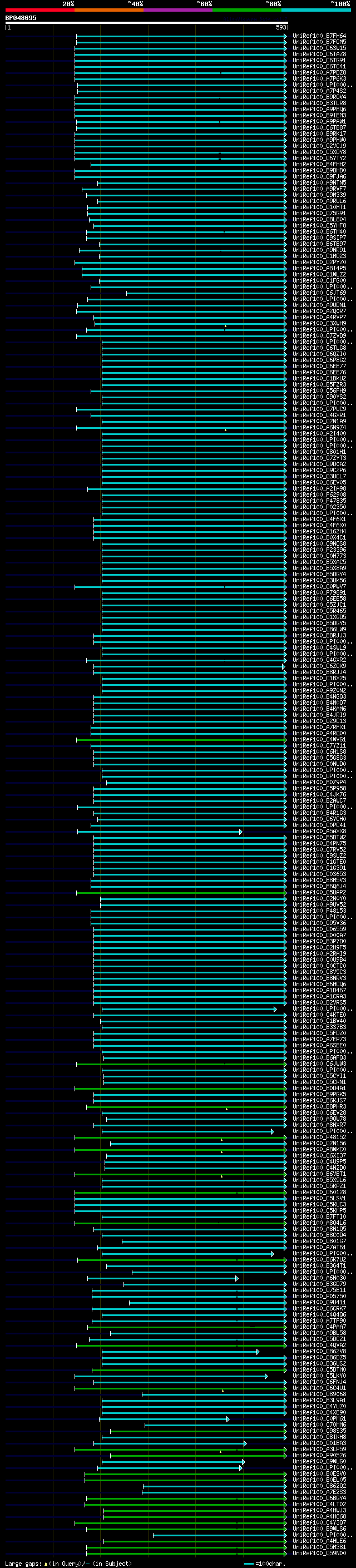
Task: Click the short alignment bar for UniRef100_A5AXX8
Action: (160, 832)
